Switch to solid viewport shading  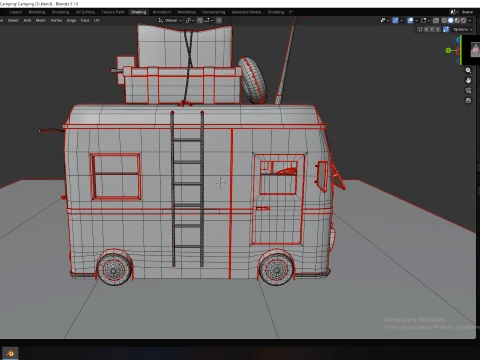(x=450, y=20)
